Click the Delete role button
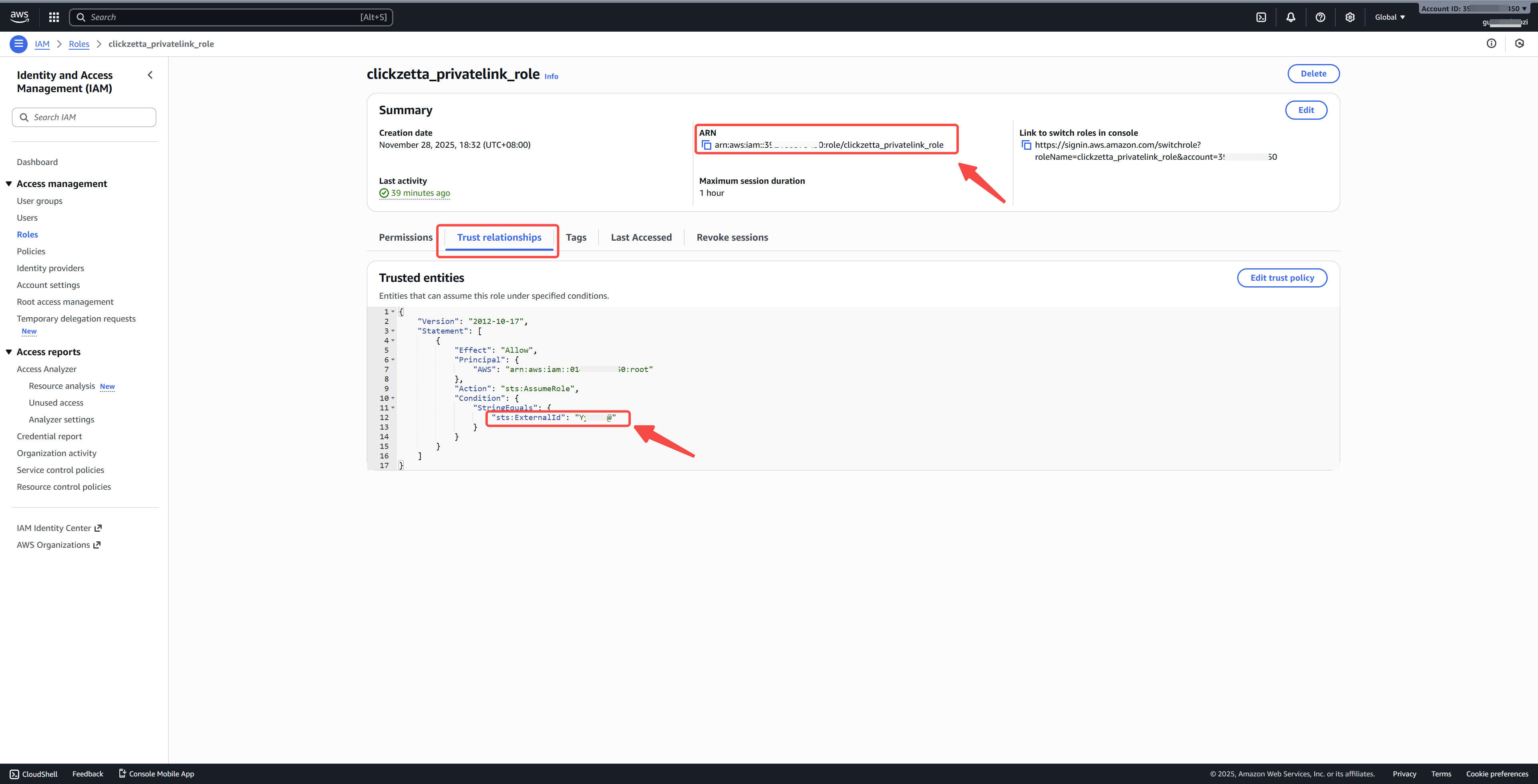Image resolution: width=1538 pixels, height=784 pixels. coord(1313,73)
